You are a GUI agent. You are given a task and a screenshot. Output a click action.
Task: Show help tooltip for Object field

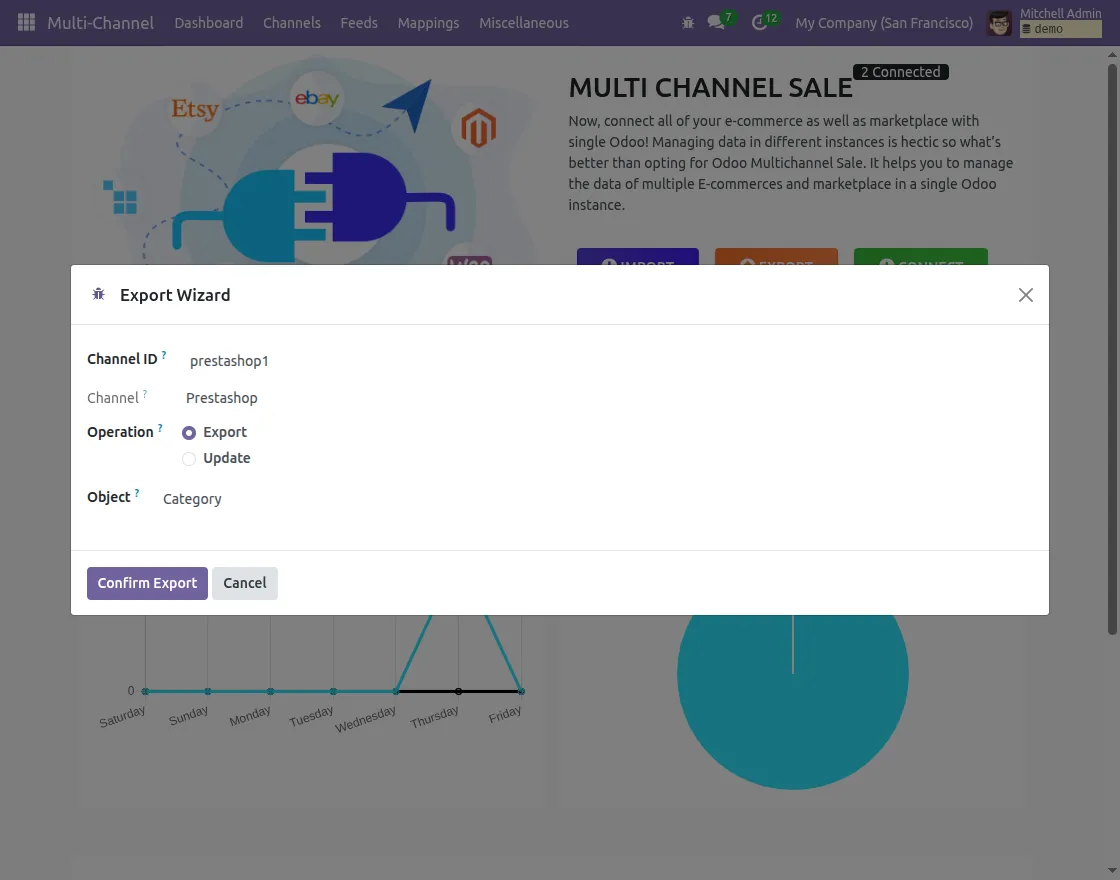coord(136,493)
